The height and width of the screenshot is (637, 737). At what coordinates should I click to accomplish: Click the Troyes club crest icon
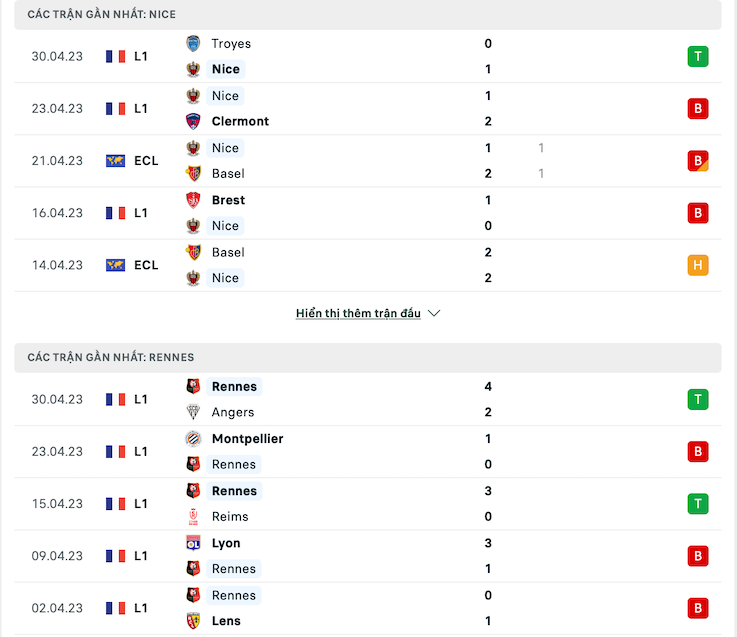pyautogui.click(x=193, y=44)
